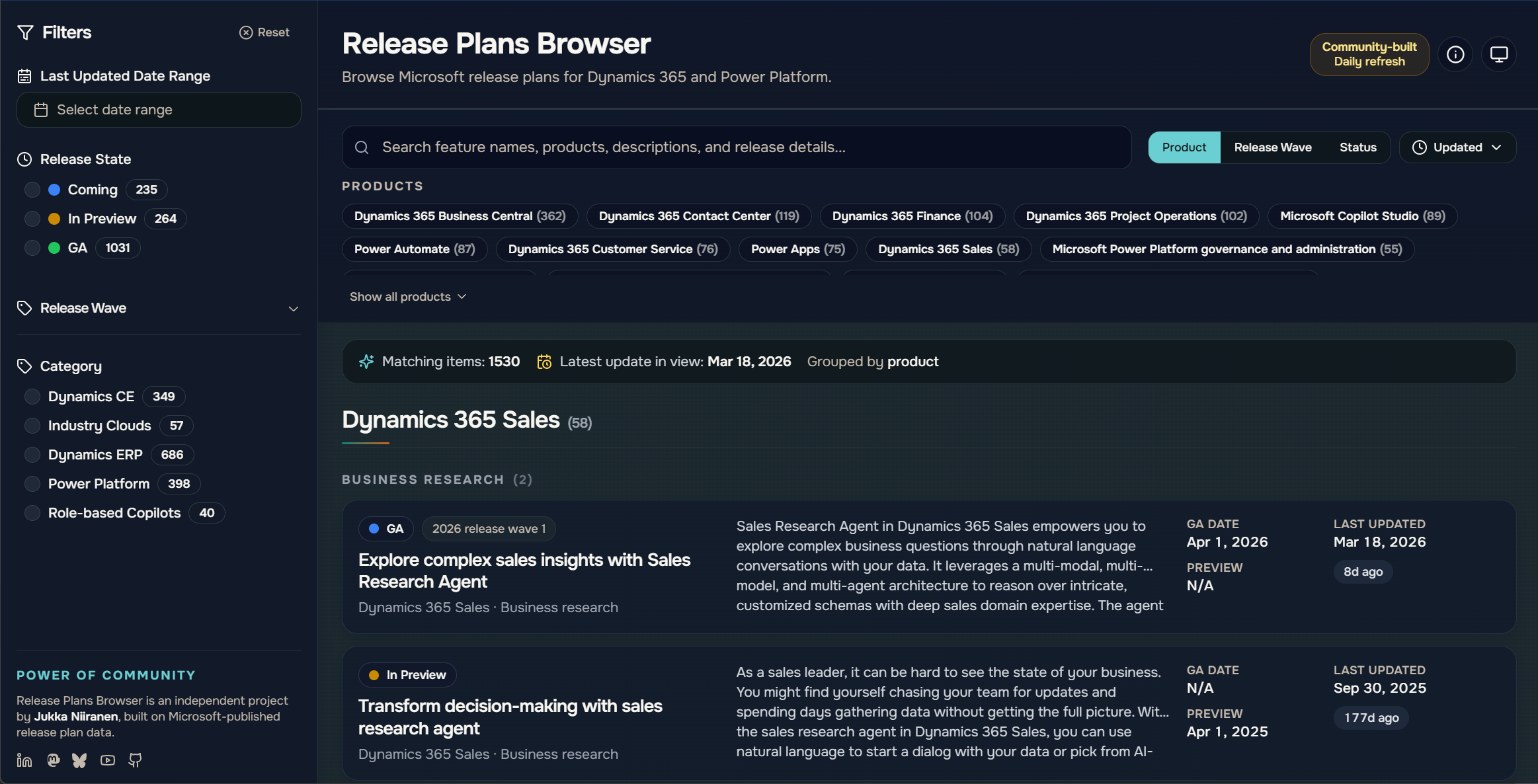Open Transform decision-making with sales research agent card

pyautogui.click(x=928, y=713)
